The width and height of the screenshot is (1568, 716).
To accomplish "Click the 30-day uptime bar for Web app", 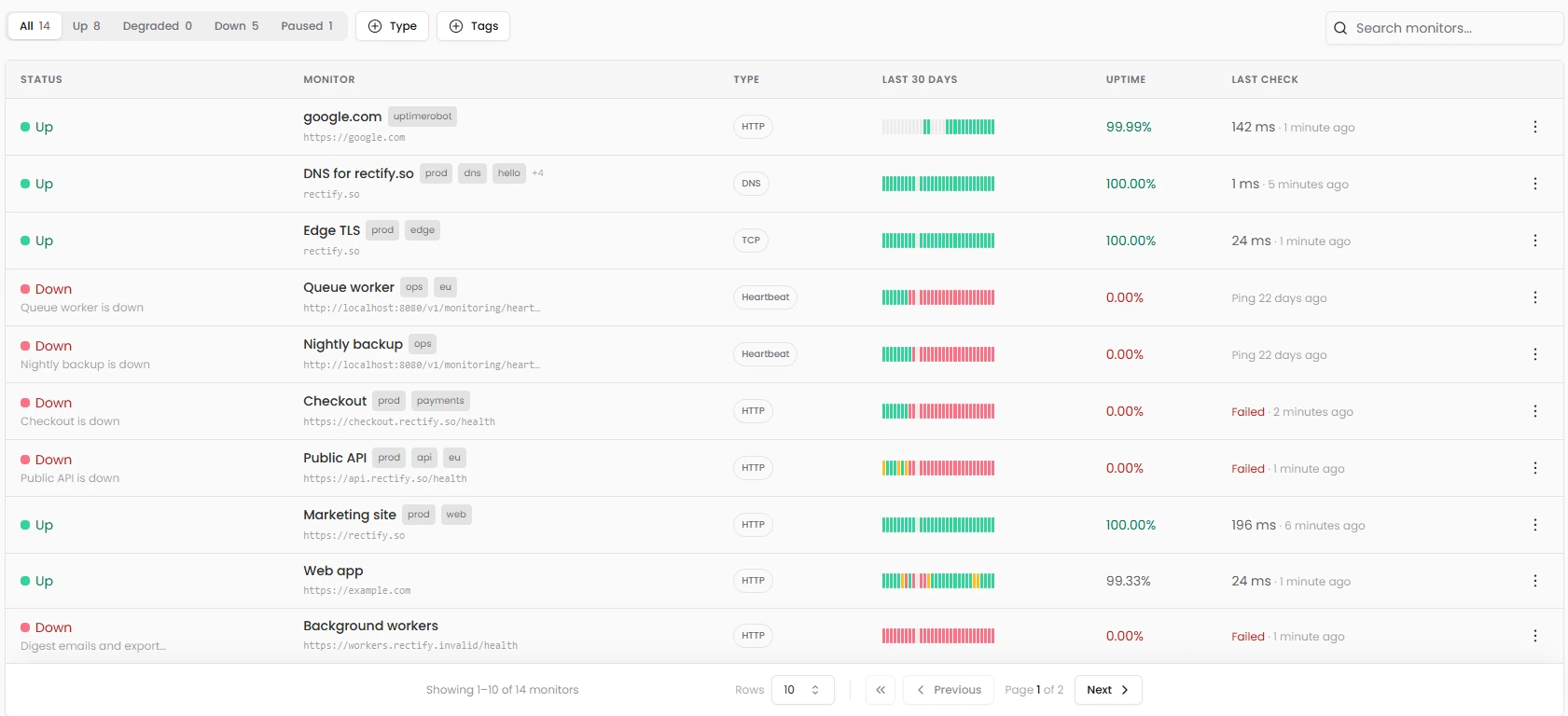I will [938, 581].
